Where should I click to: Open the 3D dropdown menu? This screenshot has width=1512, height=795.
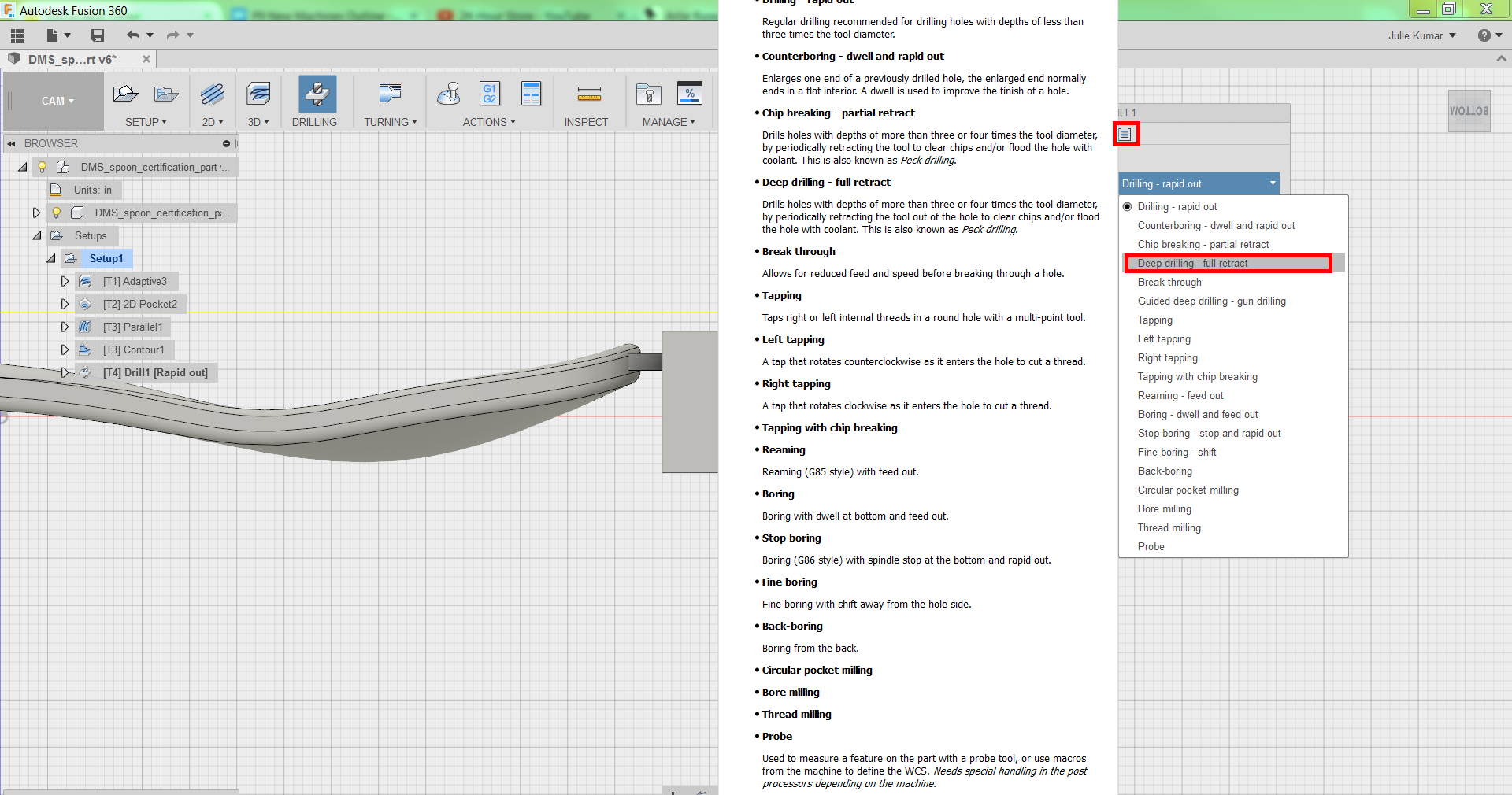tap(258, 122)
